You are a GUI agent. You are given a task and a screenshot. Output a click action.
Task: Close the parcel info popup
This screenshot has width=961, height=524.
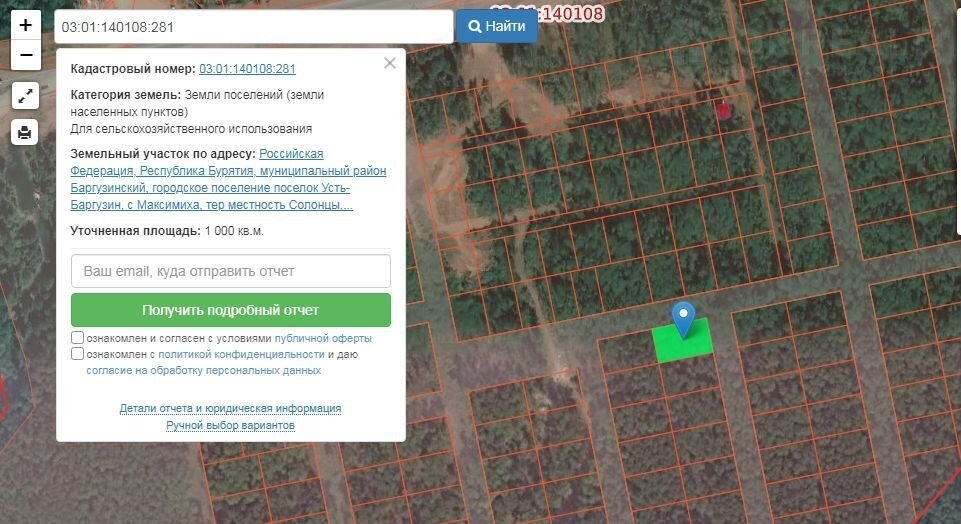click(390, 63)
